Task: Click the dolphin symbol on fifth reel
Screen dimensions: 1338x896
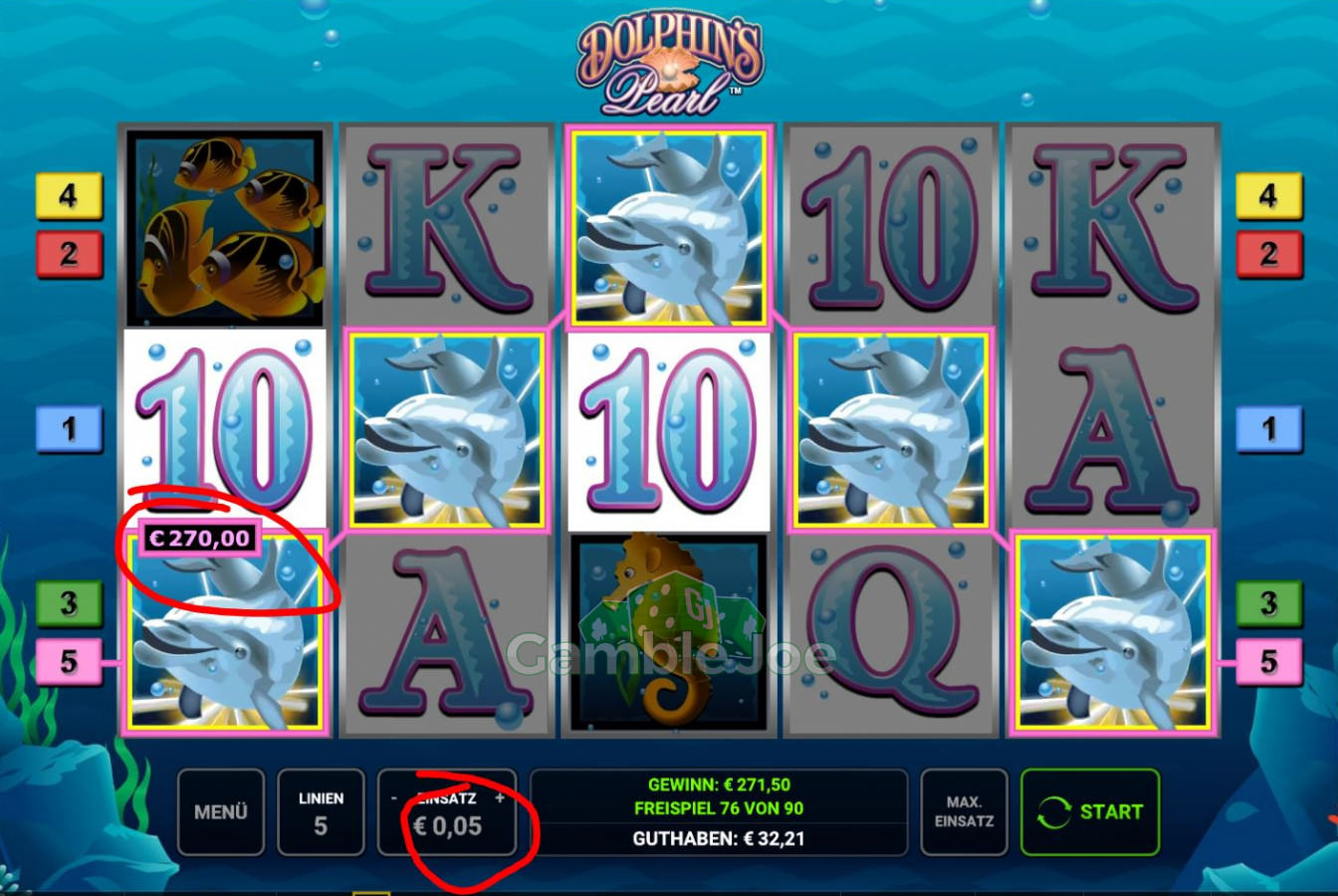Action: (1112, 633)
